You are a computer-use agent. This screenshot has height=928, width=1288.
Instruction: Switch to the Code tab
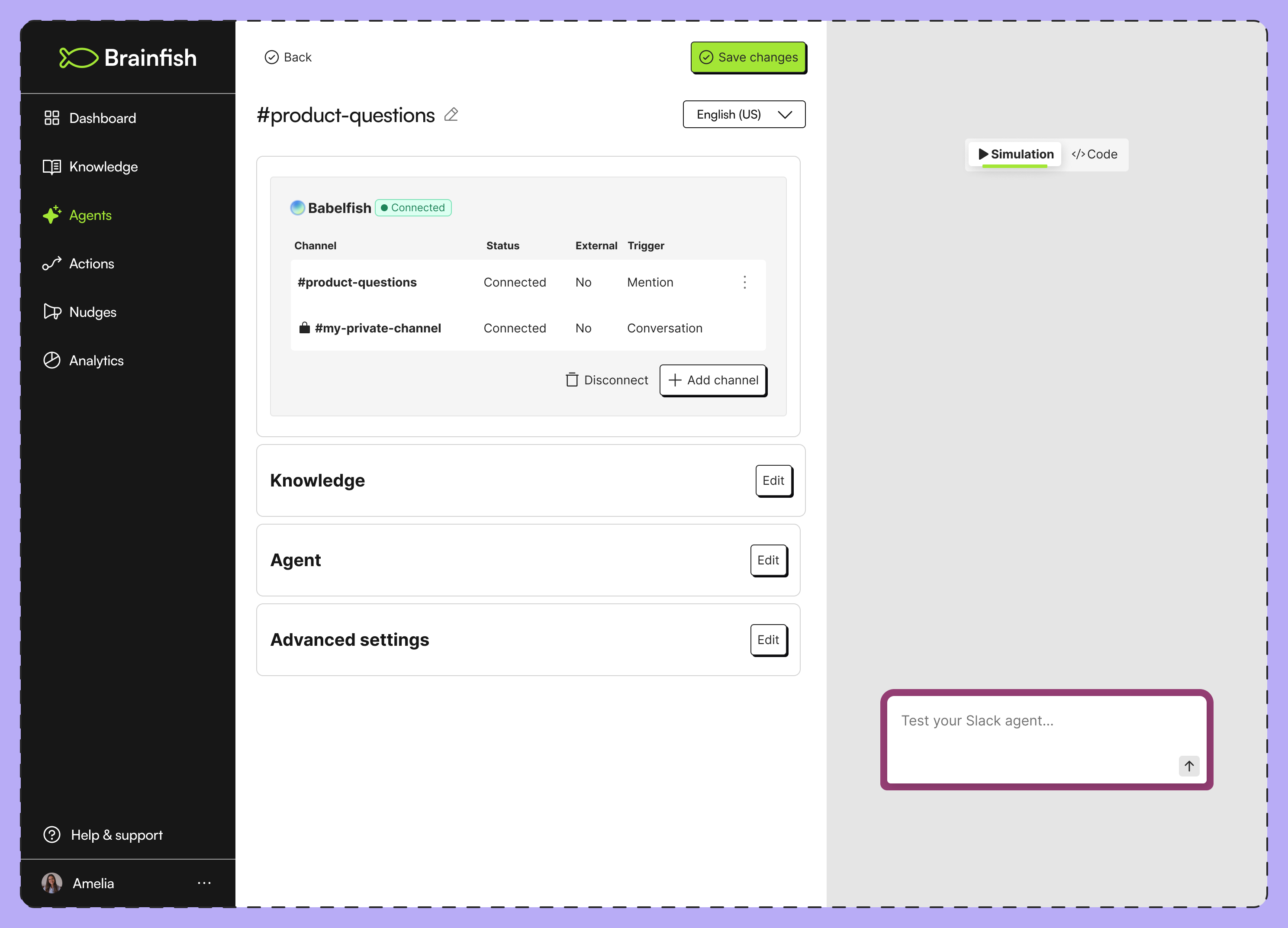(x=1095, y=155)
